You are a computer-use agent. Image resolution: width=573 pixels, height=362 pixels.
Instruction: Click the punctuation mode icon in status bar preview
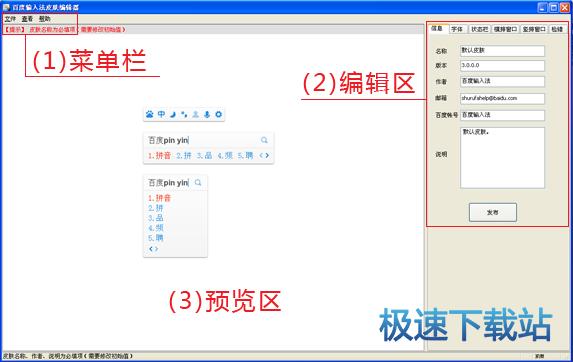coord(184,114)
